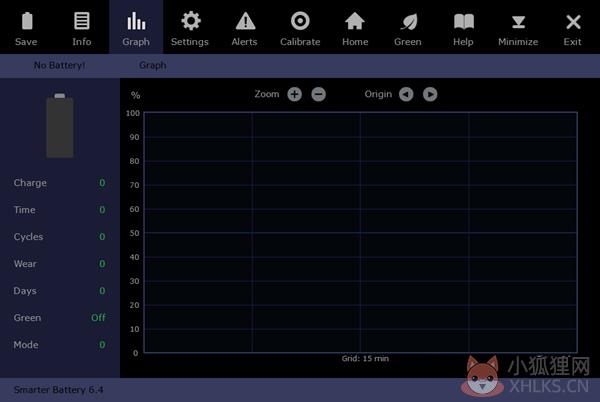Open Settings gear icon
Viewport: 600px width, 402px height.
tap(191, 21)
